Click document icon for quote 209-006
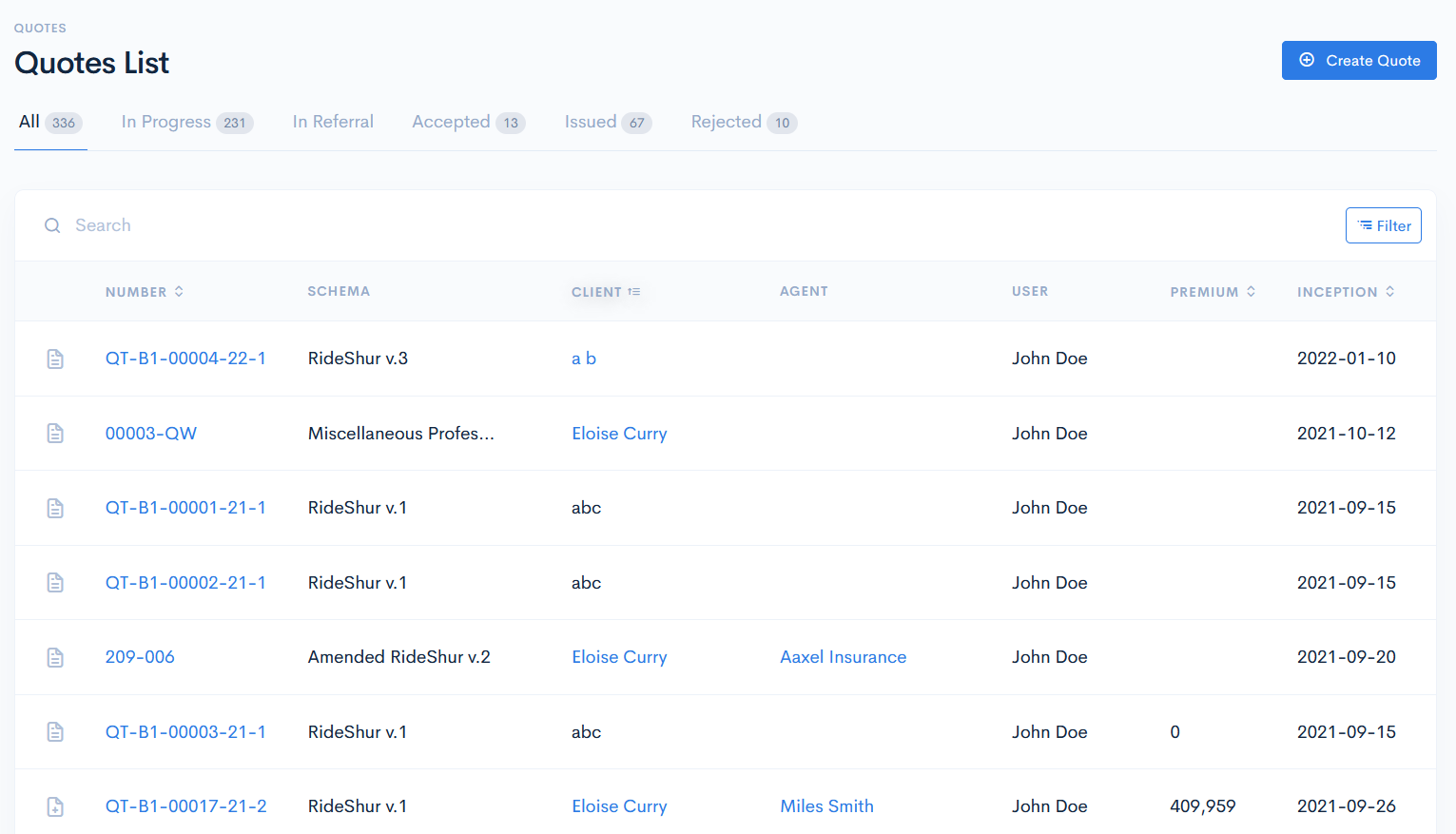The height and width of the screenshot is (834, 1456). click(x=55, y=657)
